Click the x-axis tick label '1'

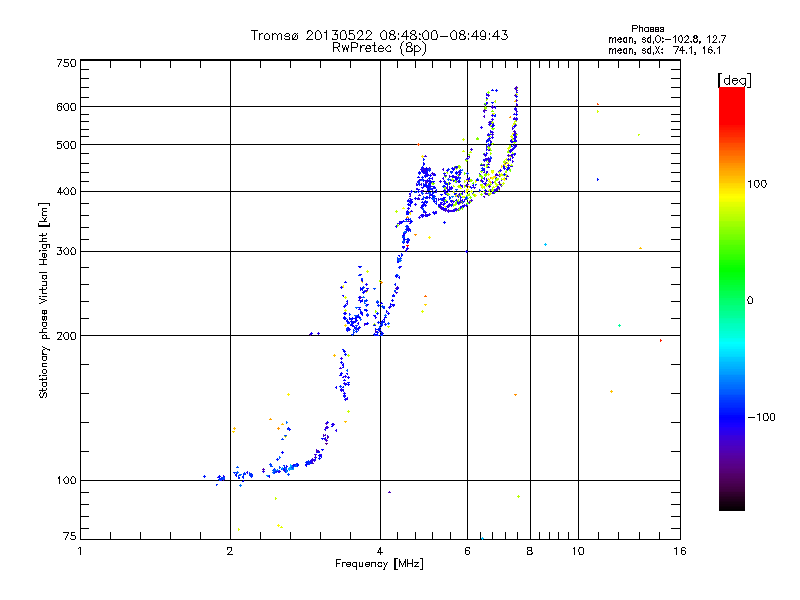80,551
